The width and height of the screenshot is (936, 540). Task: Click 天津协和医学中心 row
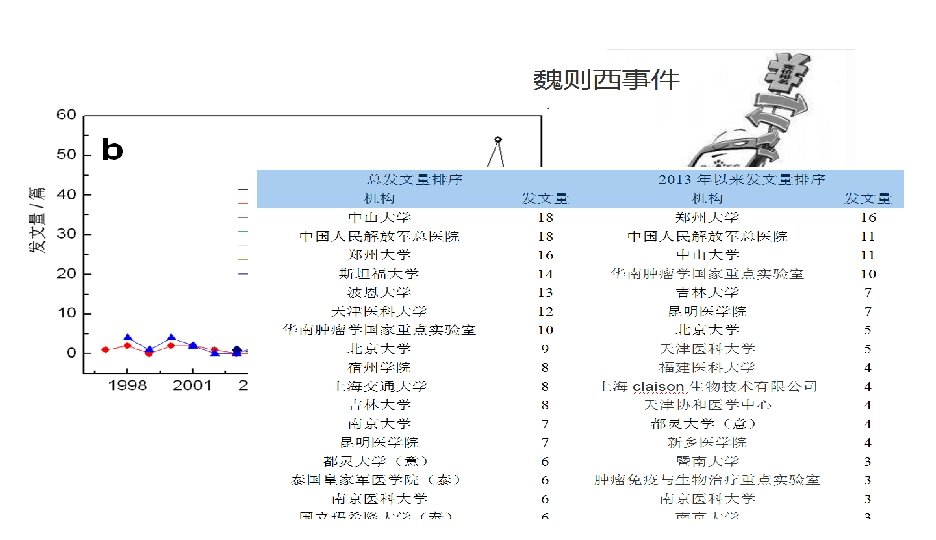[x=708, y=405]
